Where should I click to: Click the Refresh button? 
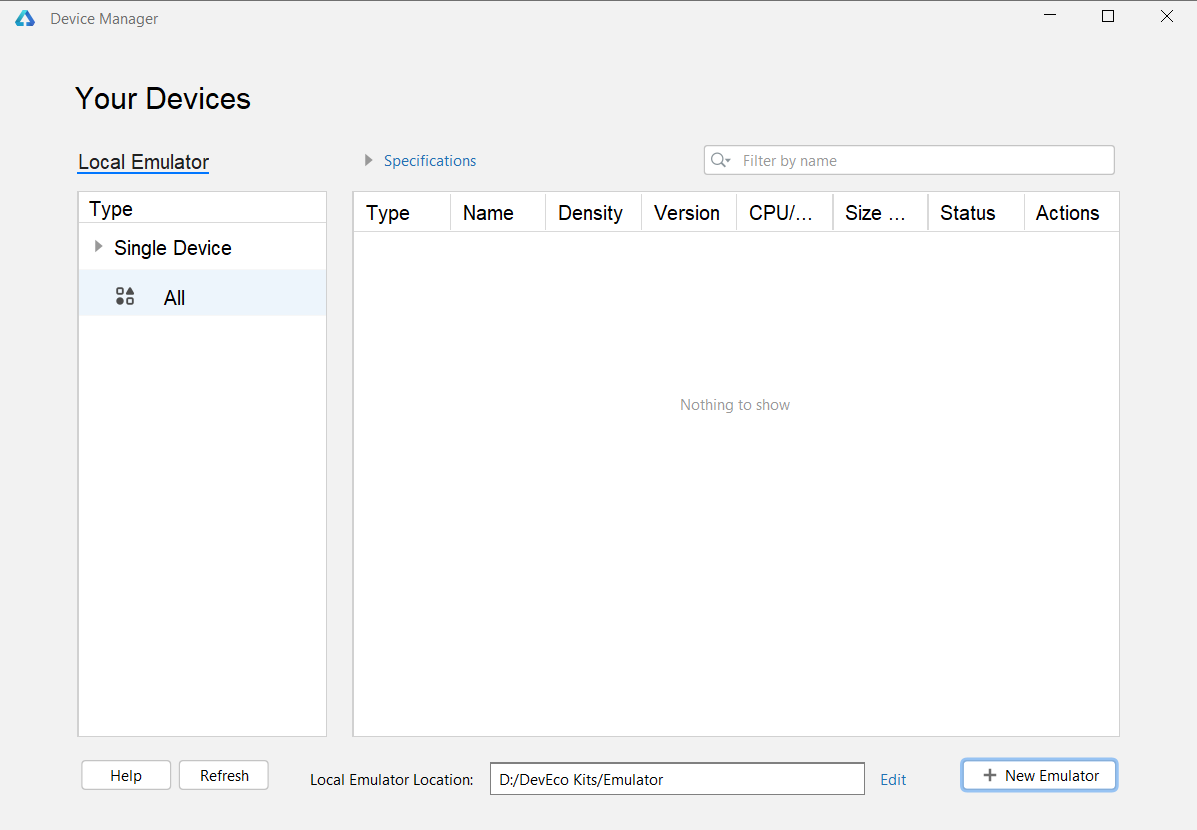[x=224, y=775]
